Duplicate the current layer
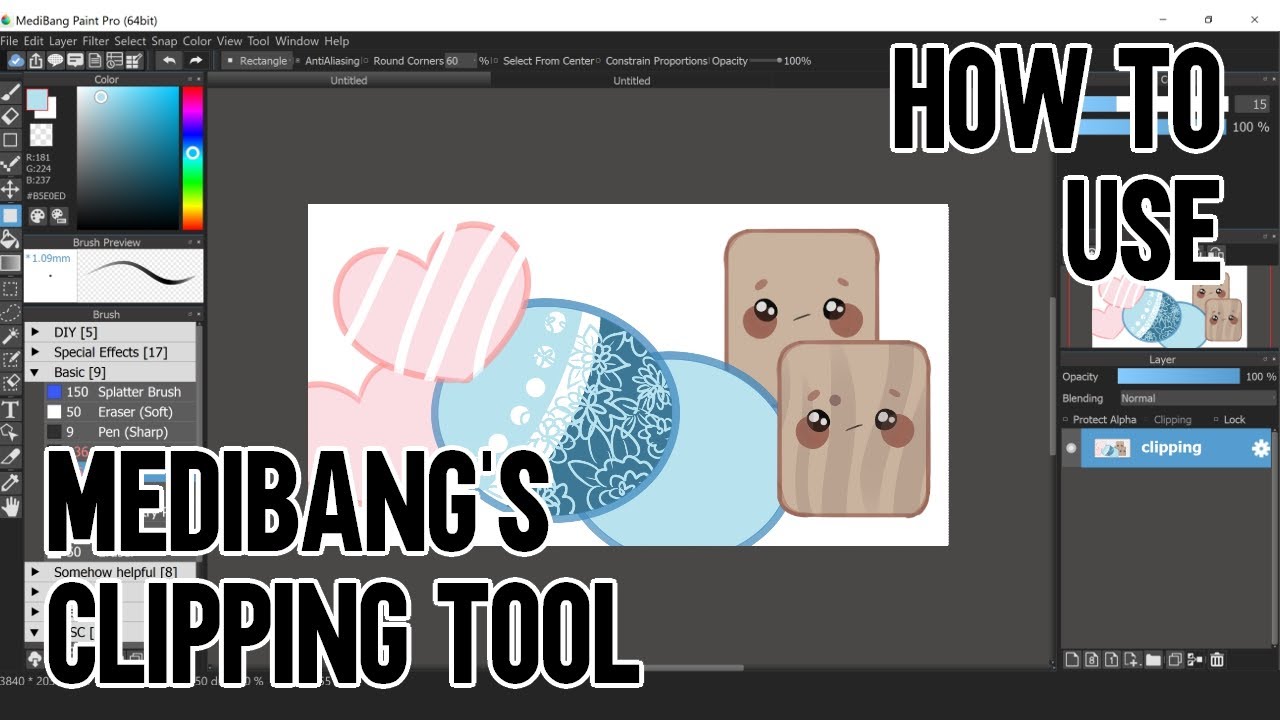 1175,660
